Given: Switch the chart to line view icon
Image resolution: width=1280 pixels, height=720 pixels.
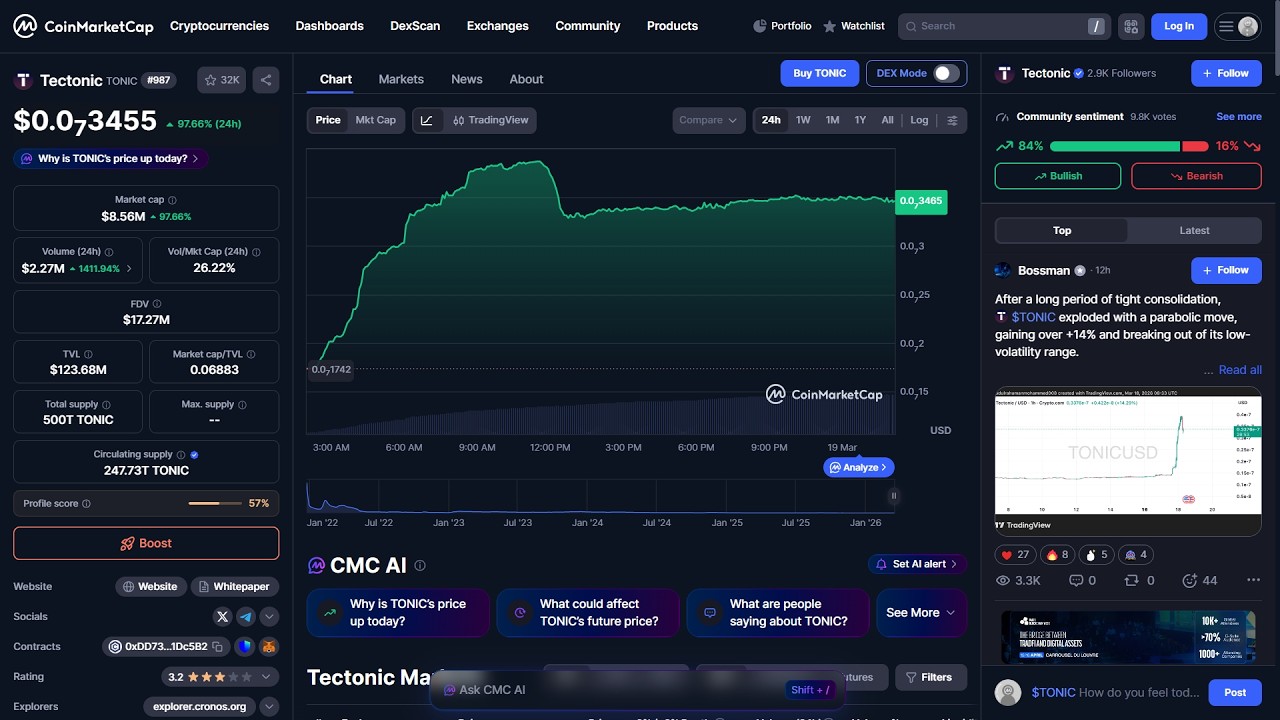Looking at the screenshot, I should pyautogui.click(x=427, y=120).
